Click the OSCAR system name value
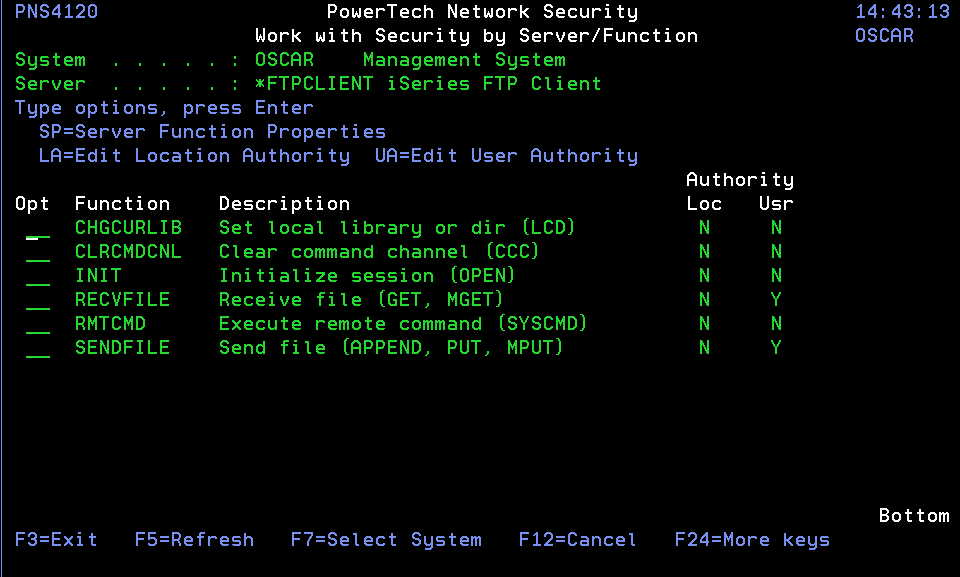 click(284, 60)
